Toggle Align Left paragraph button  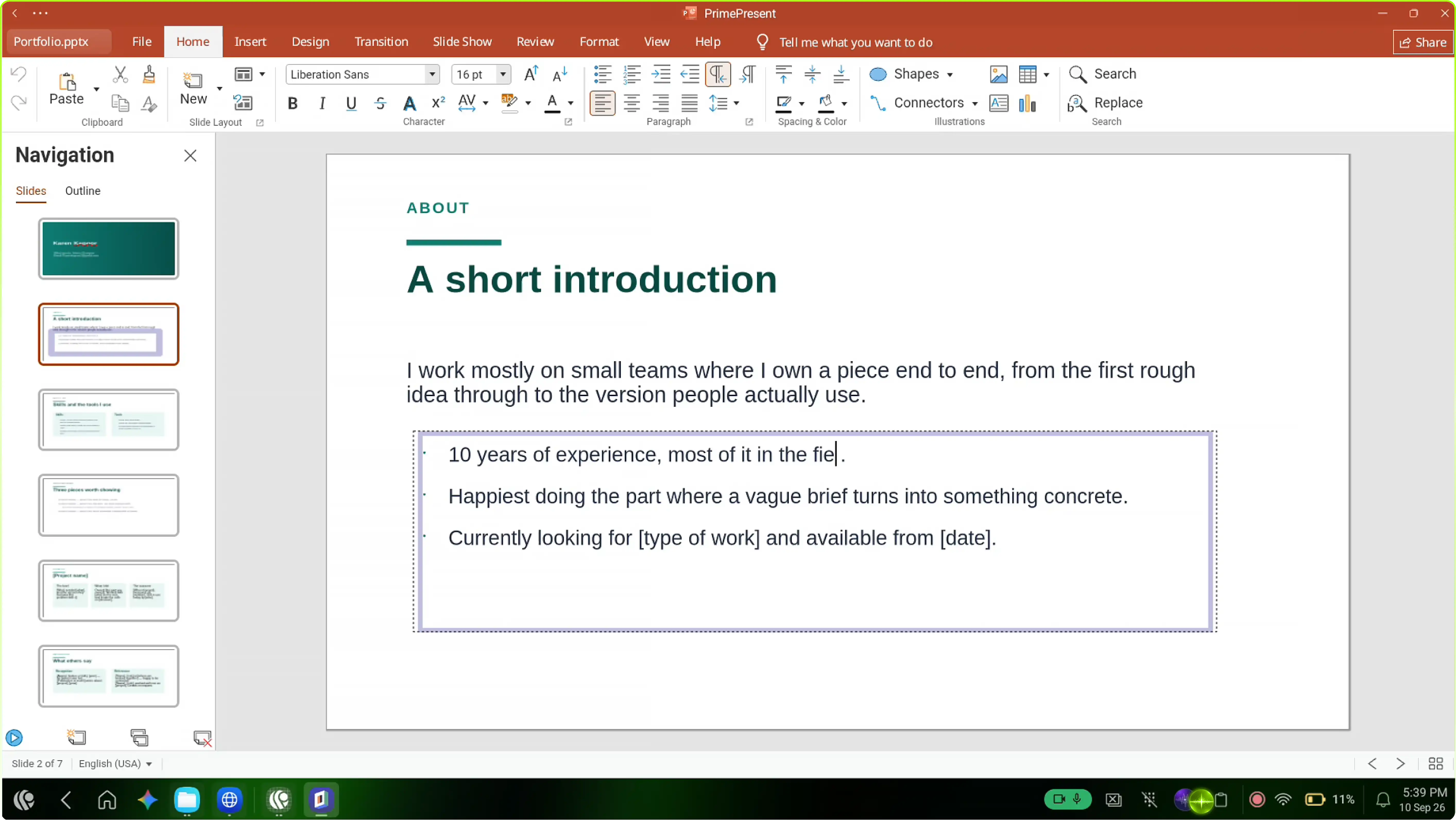602,104
